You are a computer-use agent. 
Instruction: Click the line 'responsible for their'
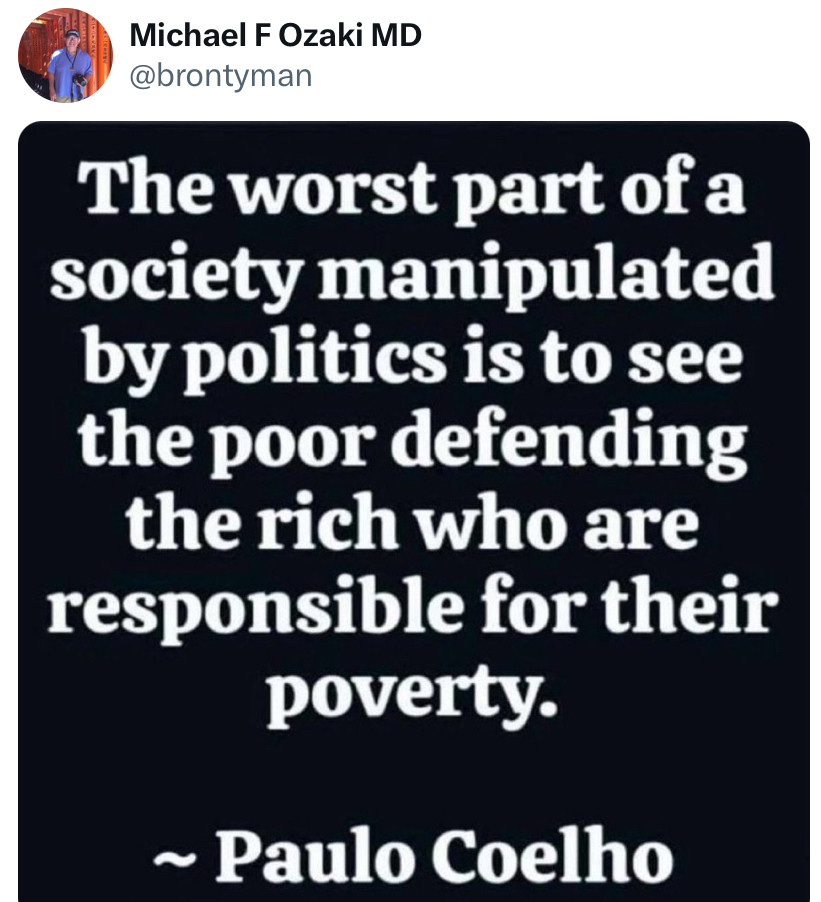tap(412, 607)
